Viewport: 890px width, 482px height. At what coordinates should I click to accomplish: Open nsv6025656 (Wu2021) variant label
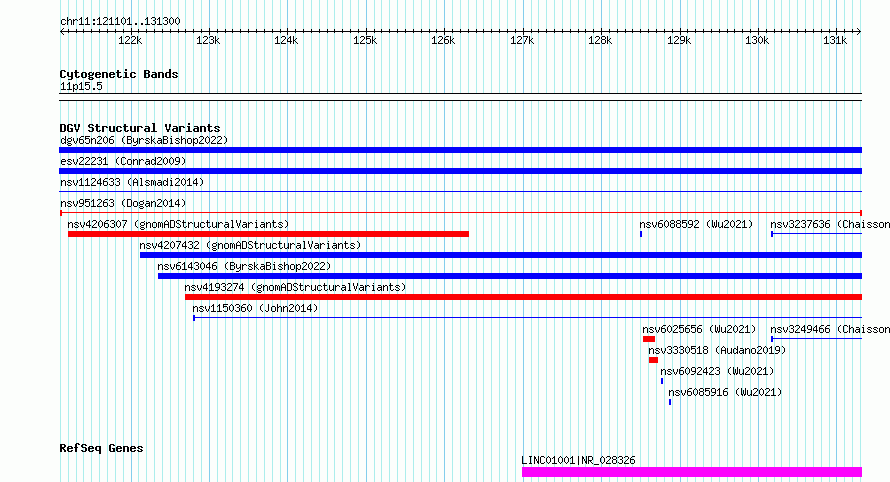click(x=699, y=329)
